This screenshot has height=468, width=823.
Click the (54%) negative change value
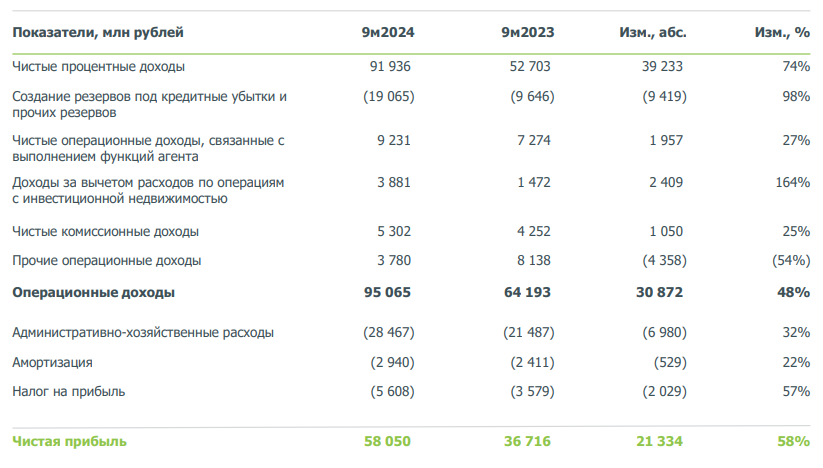point(788,261)
